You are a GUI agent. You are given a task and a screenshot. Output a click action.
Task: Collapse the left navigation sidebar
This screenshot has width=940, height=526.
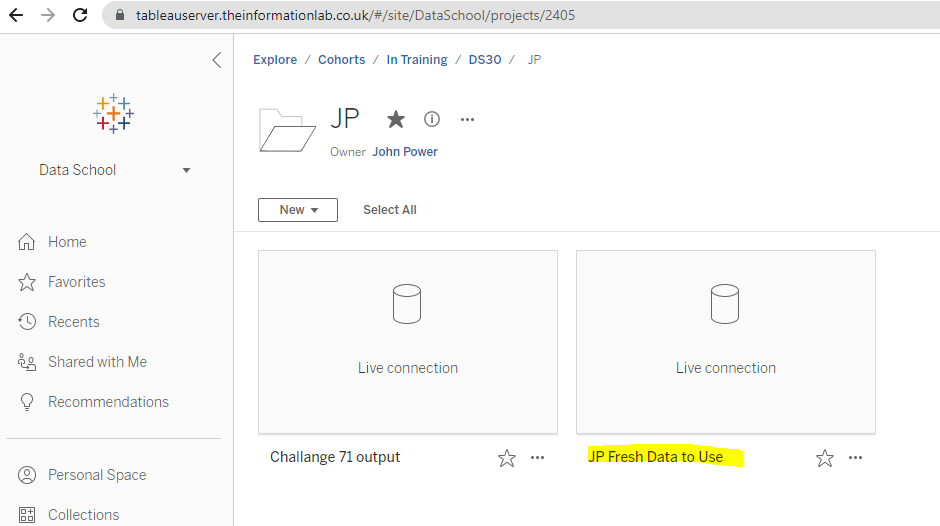pyautogui.click(x=217, y=60)
